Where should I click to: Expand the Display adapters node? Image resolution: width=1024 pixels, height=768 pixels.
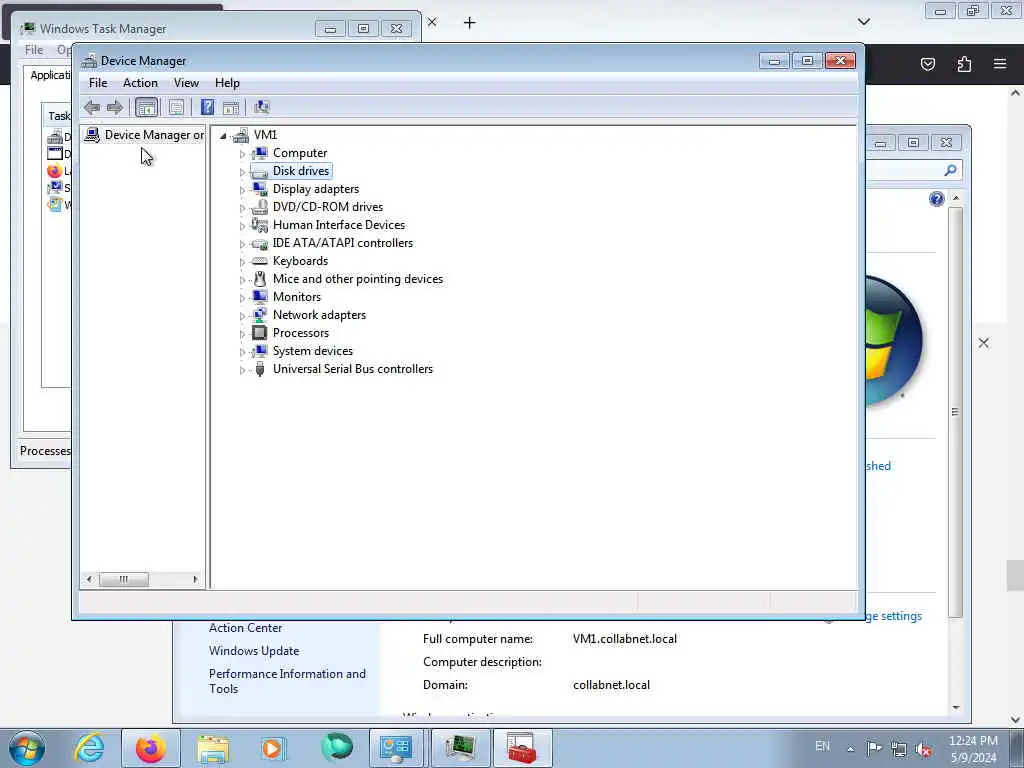pyautogui.click(x=242, y=190)
